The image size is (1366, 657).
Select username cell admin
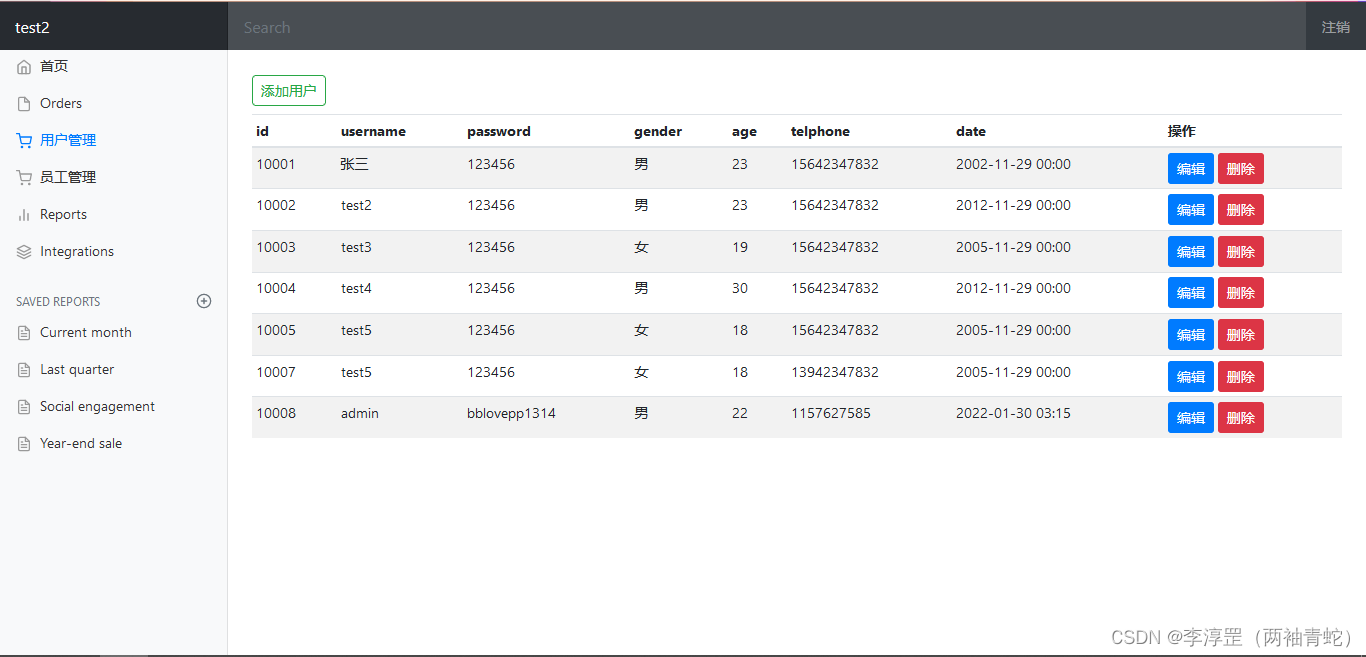[x=360, y=413]
